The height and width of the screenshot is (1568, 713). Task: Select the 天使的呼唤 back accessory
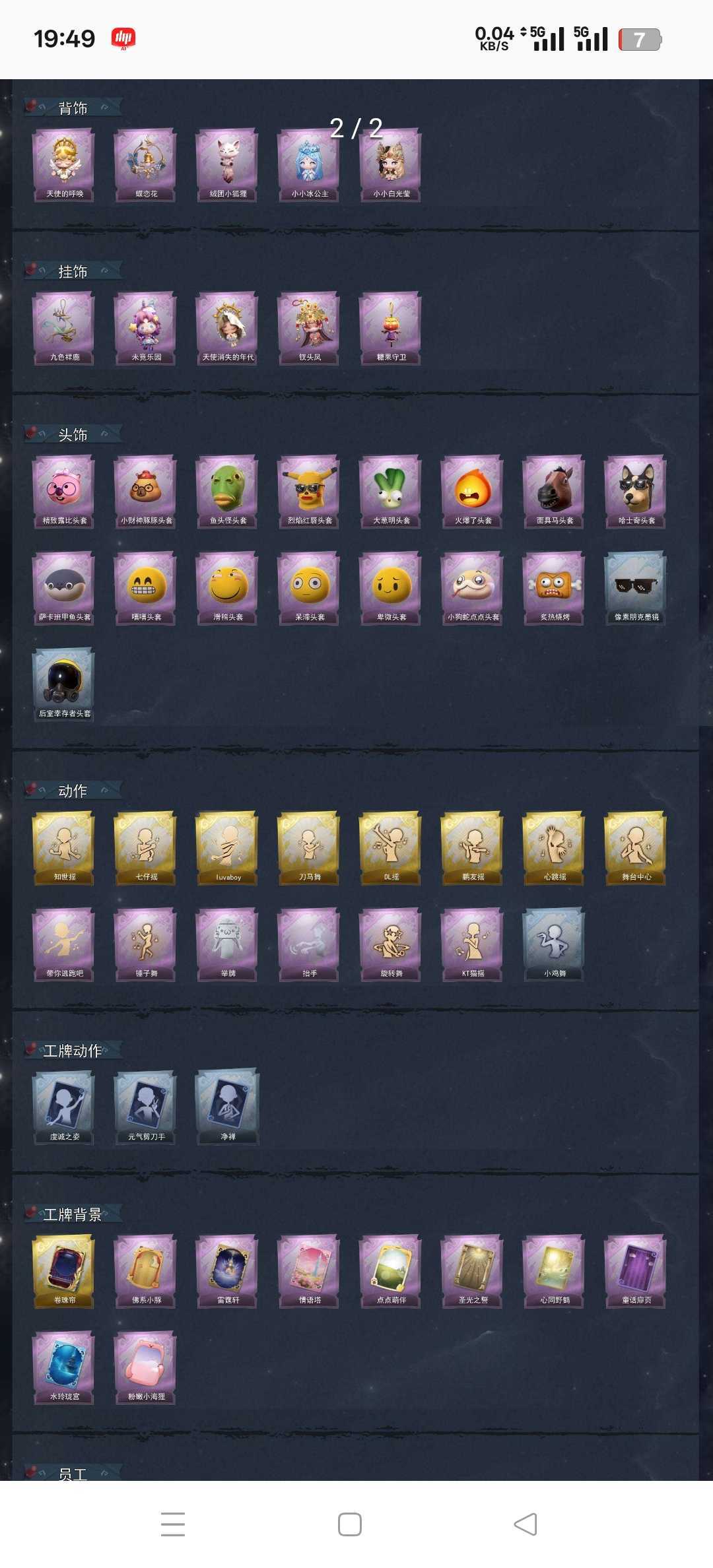64,165
